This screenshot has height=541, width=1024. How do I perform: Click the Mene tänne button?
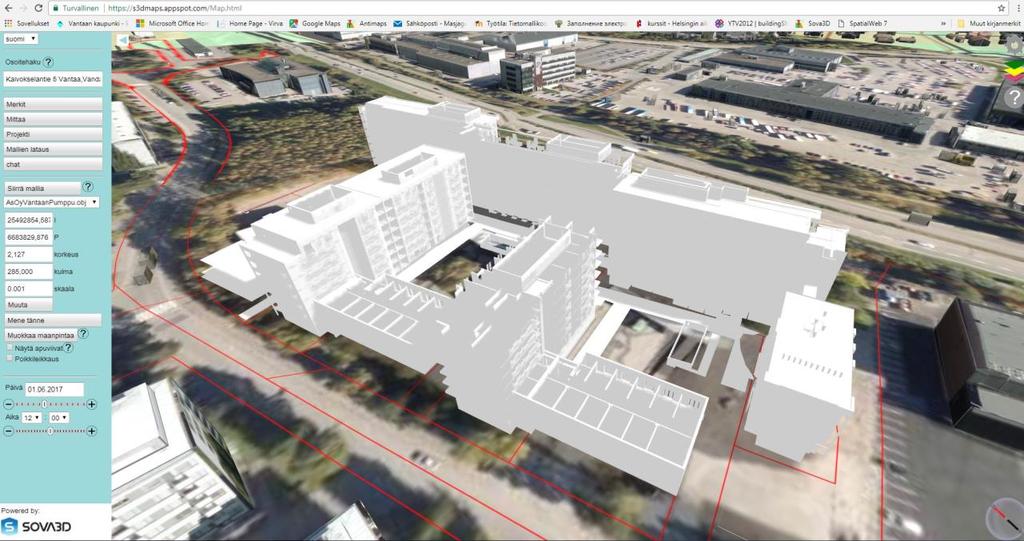coord(53,320)
